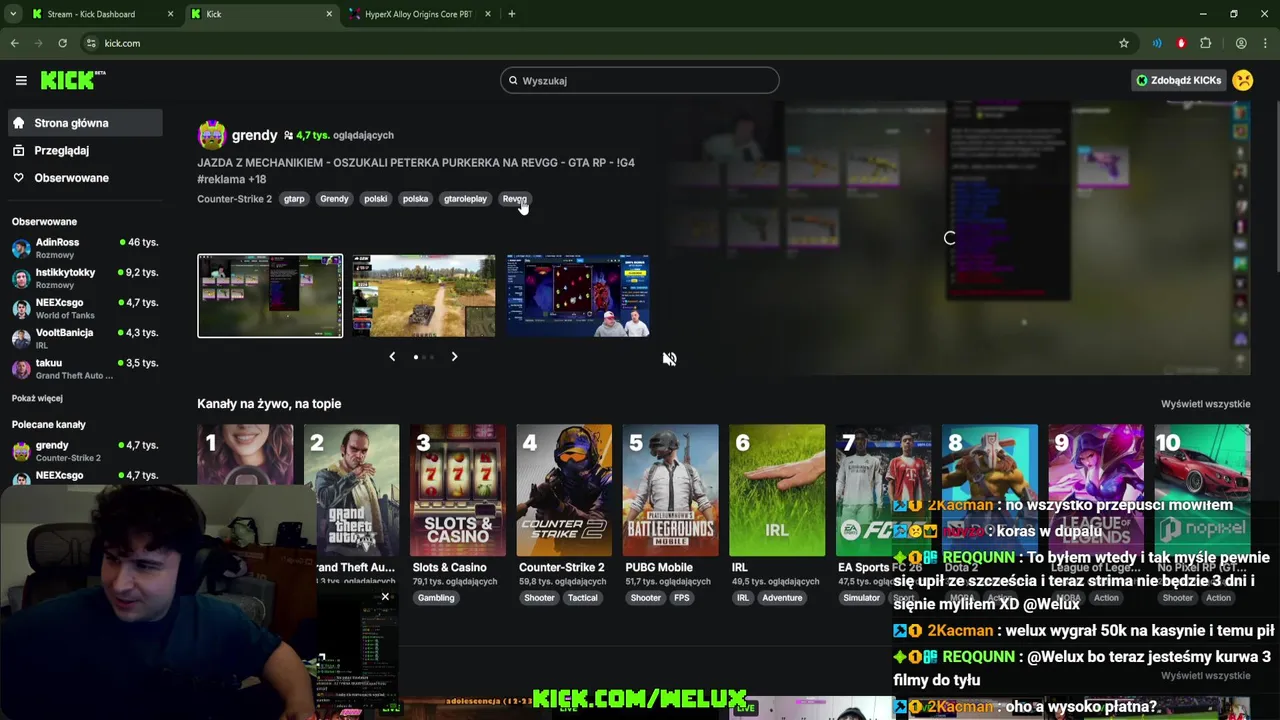Unmute the featured stream preview
The height and width of the screenshot is (720, 1280).
(x=669, y=359)
